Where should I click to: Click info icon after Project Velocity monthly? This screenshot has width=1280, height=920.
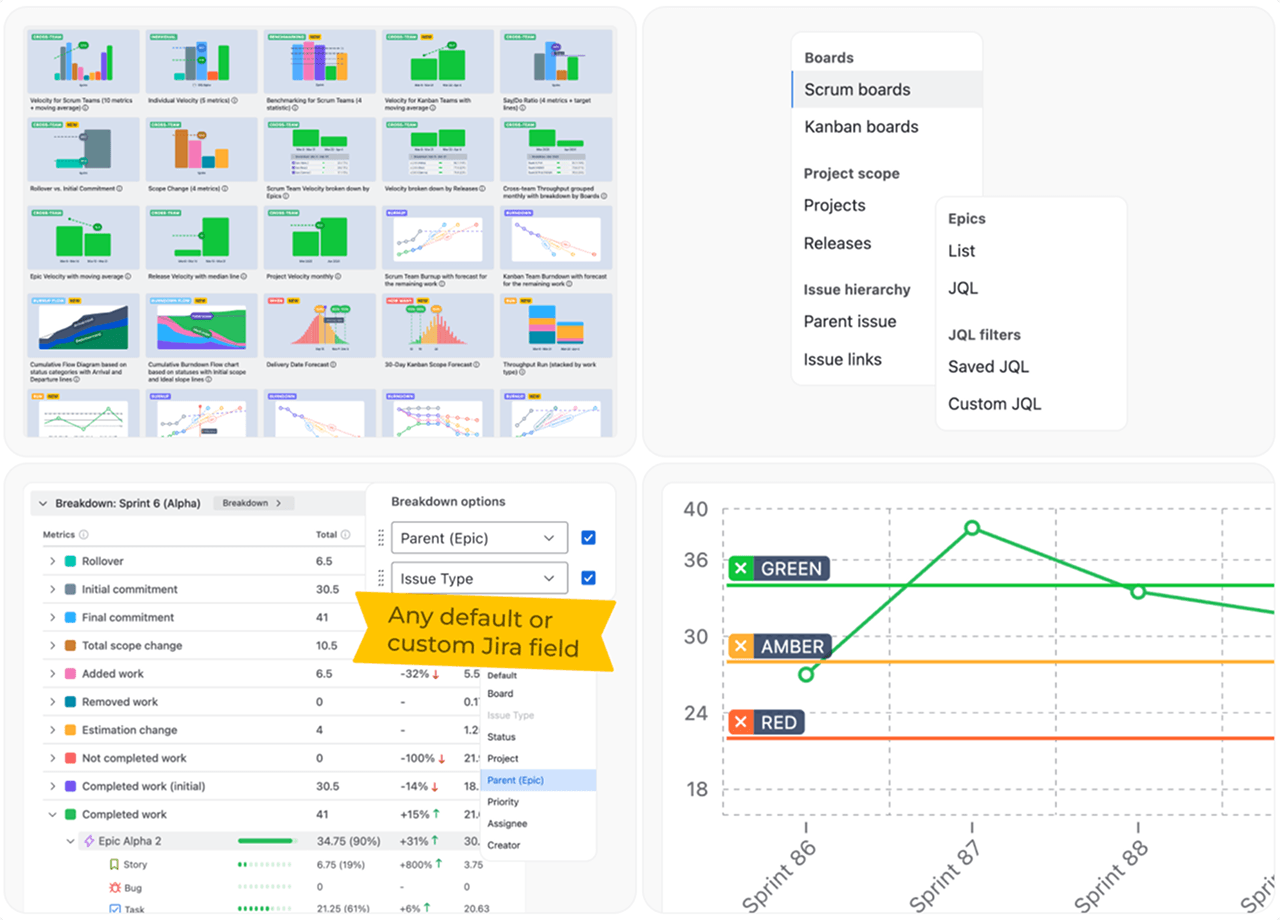(x=337, y=277)
